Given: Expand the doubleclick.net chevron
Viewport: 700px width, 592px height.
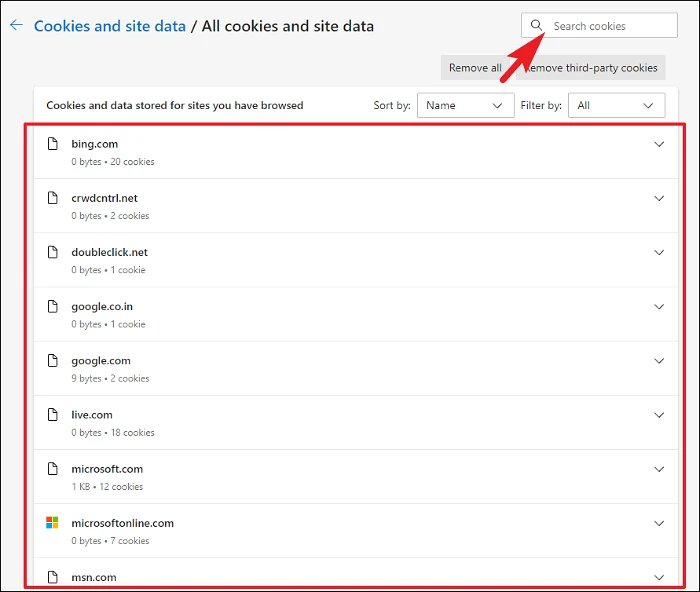Looking at the screenshot, I should [x=659, y=253].
